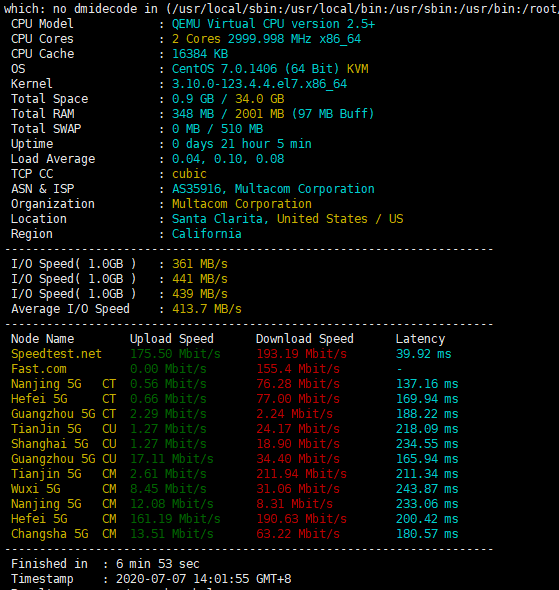Image resolution: width=559 pixels, height=590 pixels.
Task: Click the Download Speed column header
Action: [305, 339]
